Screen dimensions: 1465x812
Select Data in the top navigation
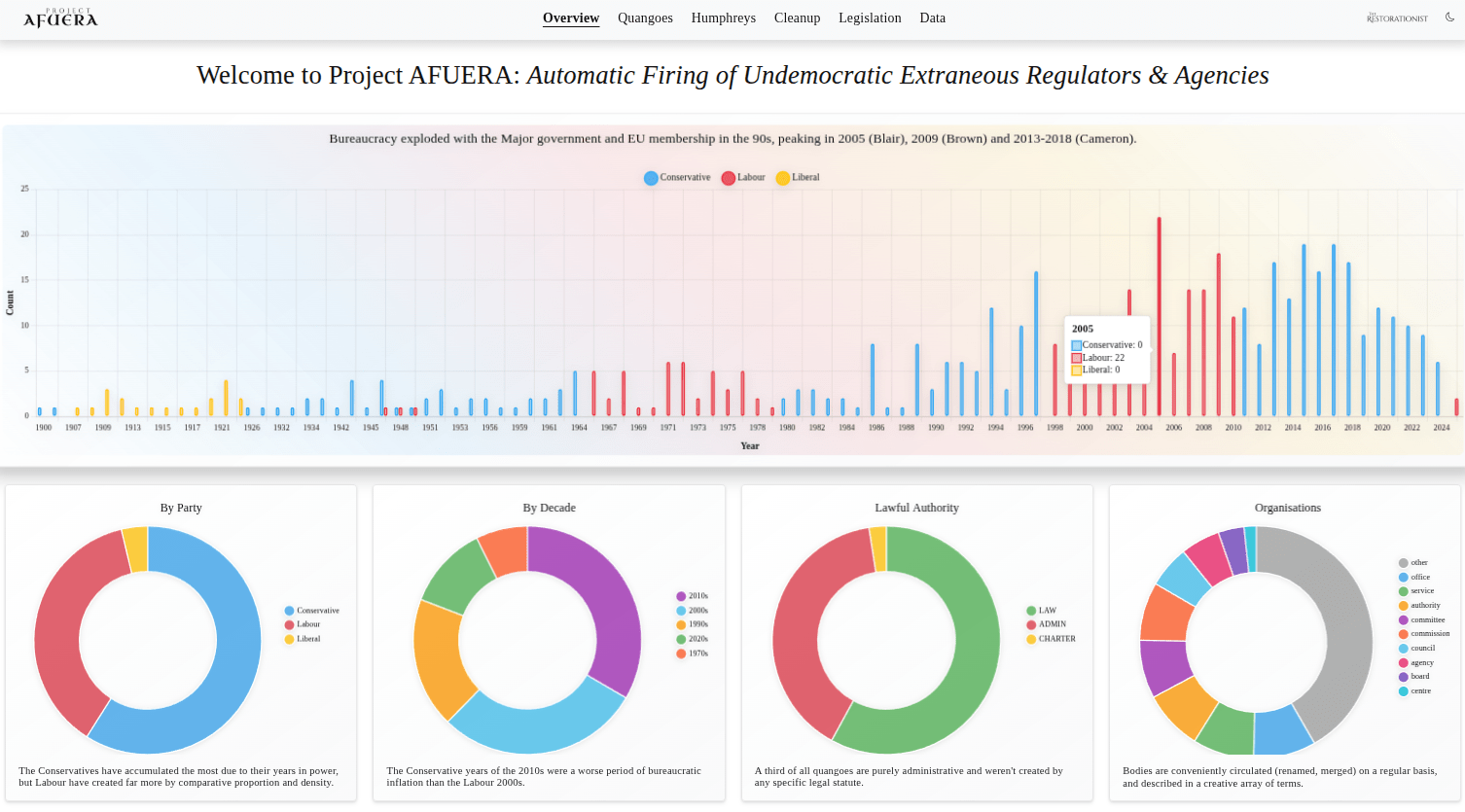tap(932, 18)
